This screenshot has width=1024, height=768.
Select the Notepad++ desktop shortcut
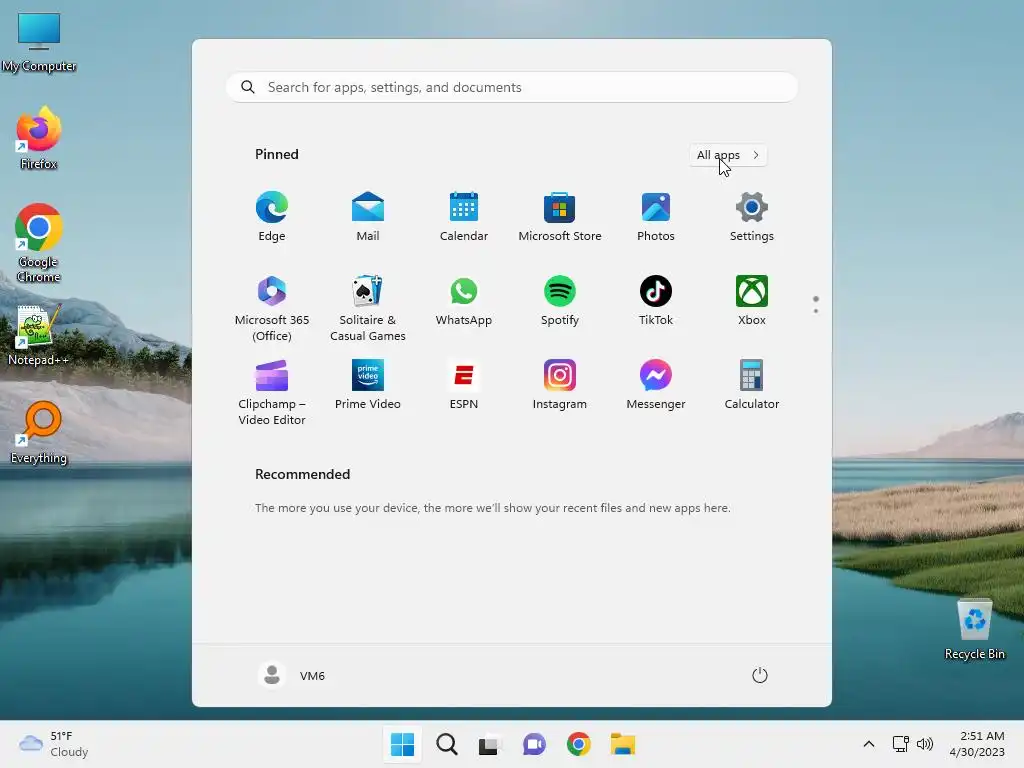[x=38, y=336]
